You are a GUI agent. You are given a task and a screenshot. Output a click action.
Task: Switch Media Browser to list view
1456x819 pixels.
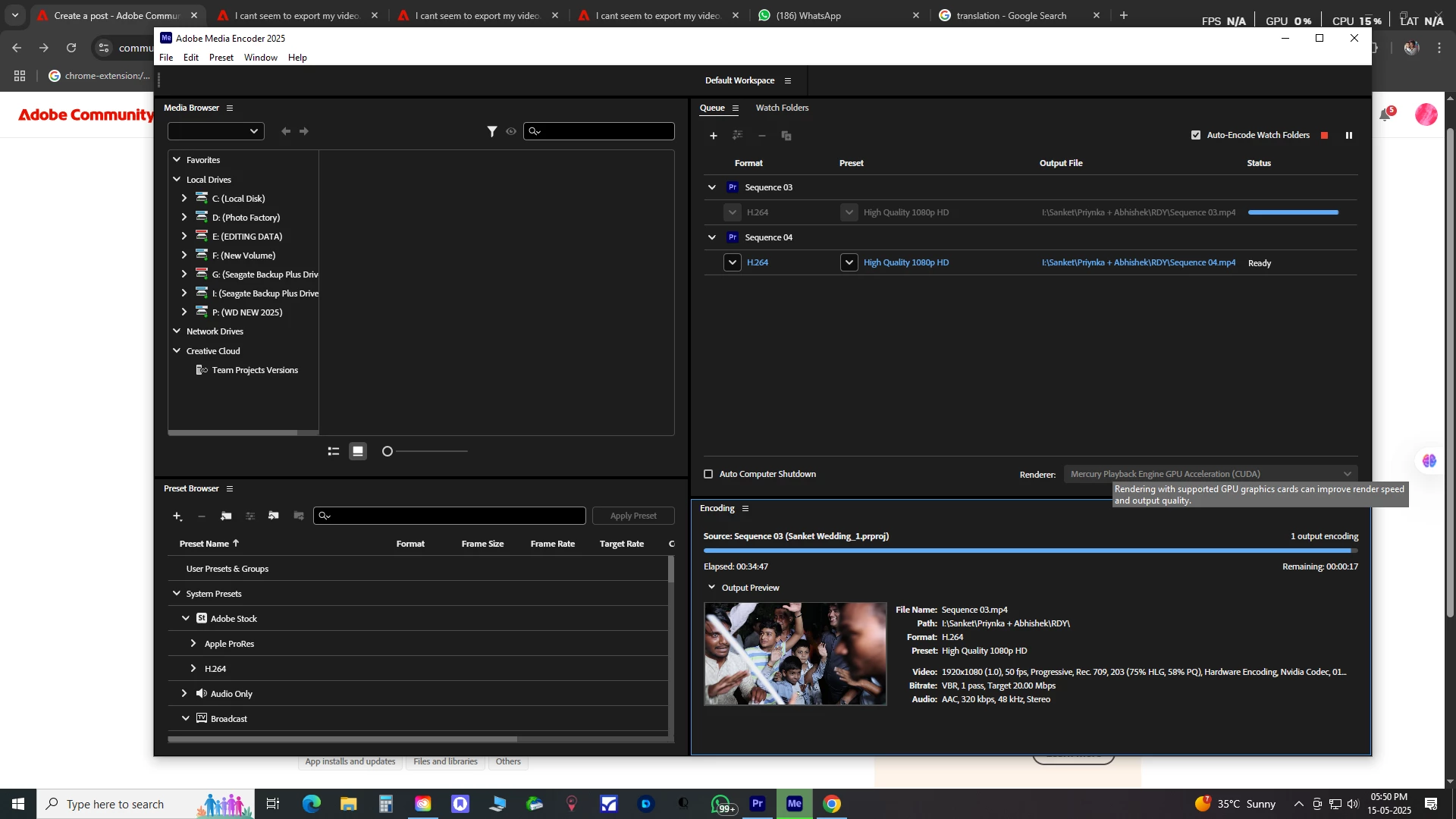click(333, 451)
